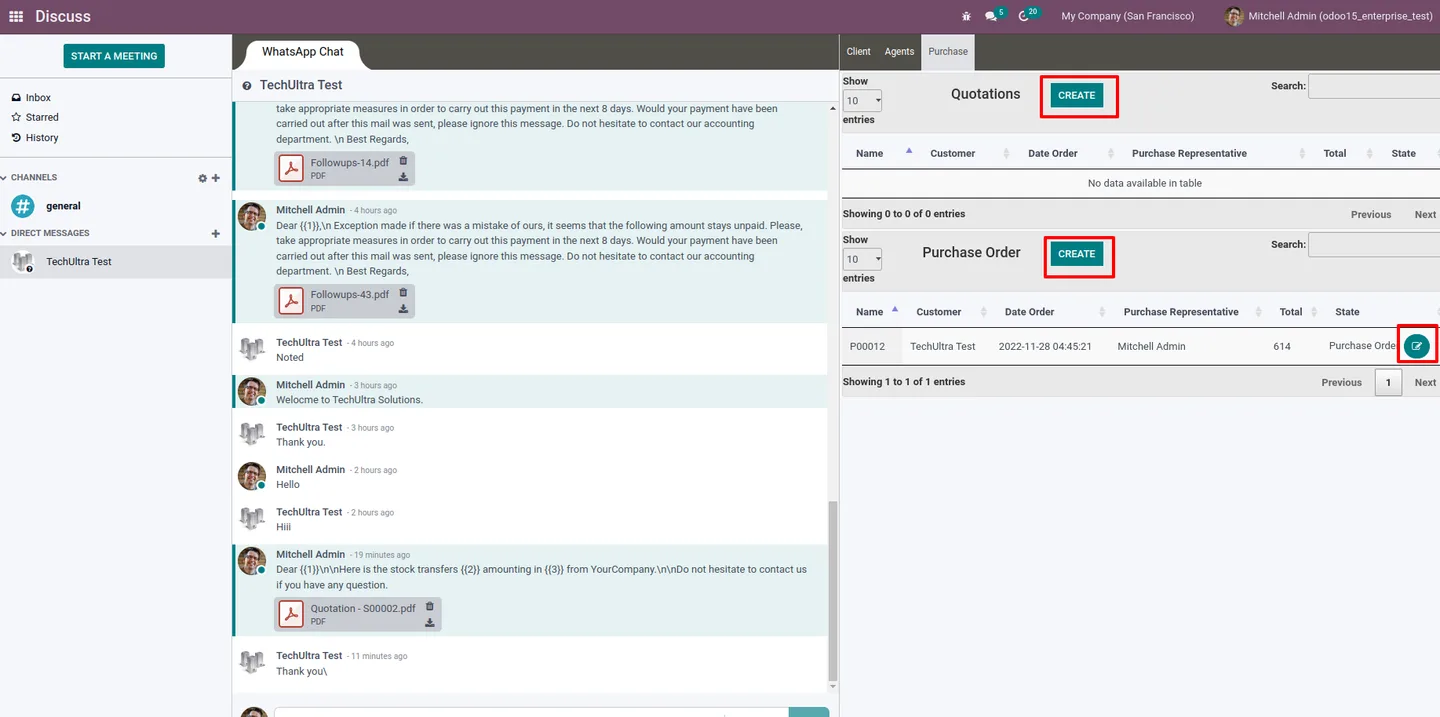Click P00012 order name cell
Viewport: 1440px width, 717px height.
click(x=867, y=346)
